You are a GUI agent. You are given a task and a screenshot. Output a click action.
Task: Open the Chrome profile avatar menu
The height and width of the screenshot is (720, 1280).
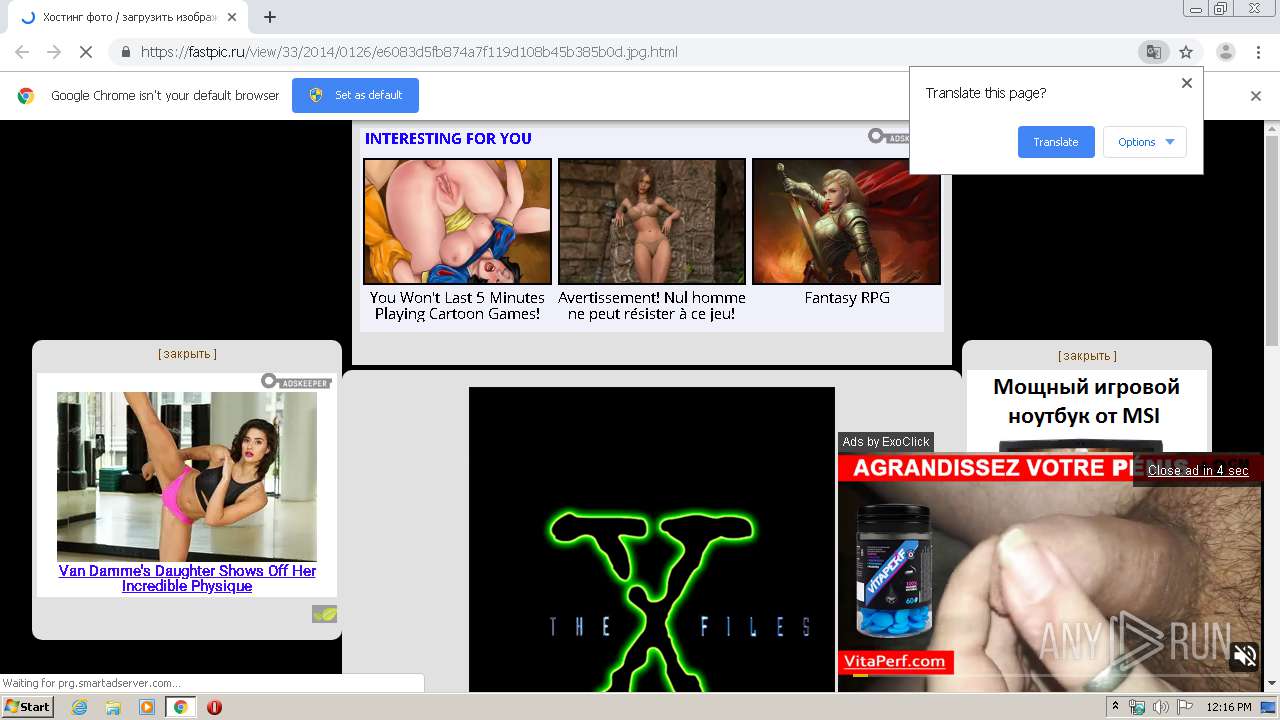coord(1225,52)
